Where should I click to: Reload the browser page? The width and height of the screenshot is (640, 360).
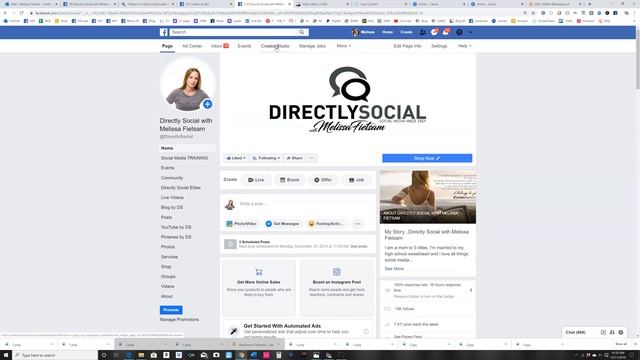tap(22, 13)
